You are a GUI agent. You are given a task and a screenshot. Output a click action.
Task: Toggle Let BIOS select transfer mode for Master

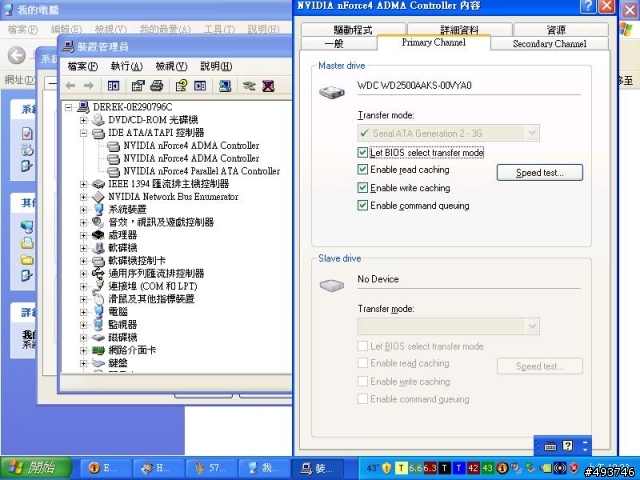point(362,153)
